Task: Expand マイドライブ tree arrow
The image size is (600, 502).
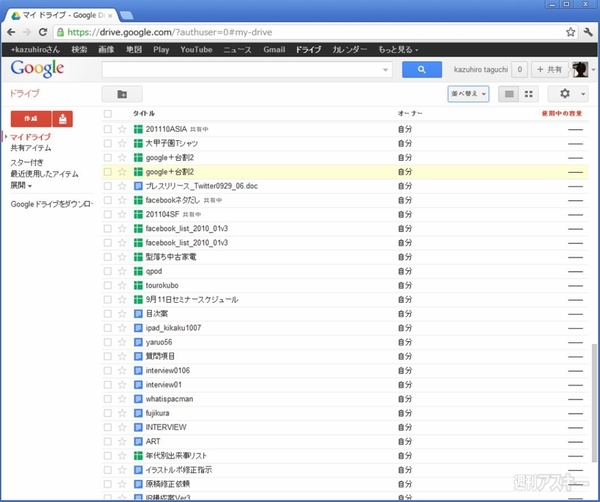Action: [6, 137]
